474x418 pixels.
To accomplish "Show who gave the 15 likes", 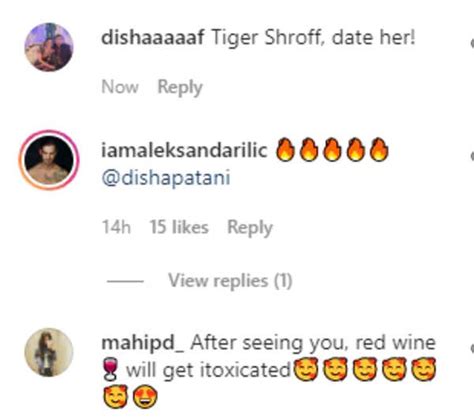I will (179, 227).
